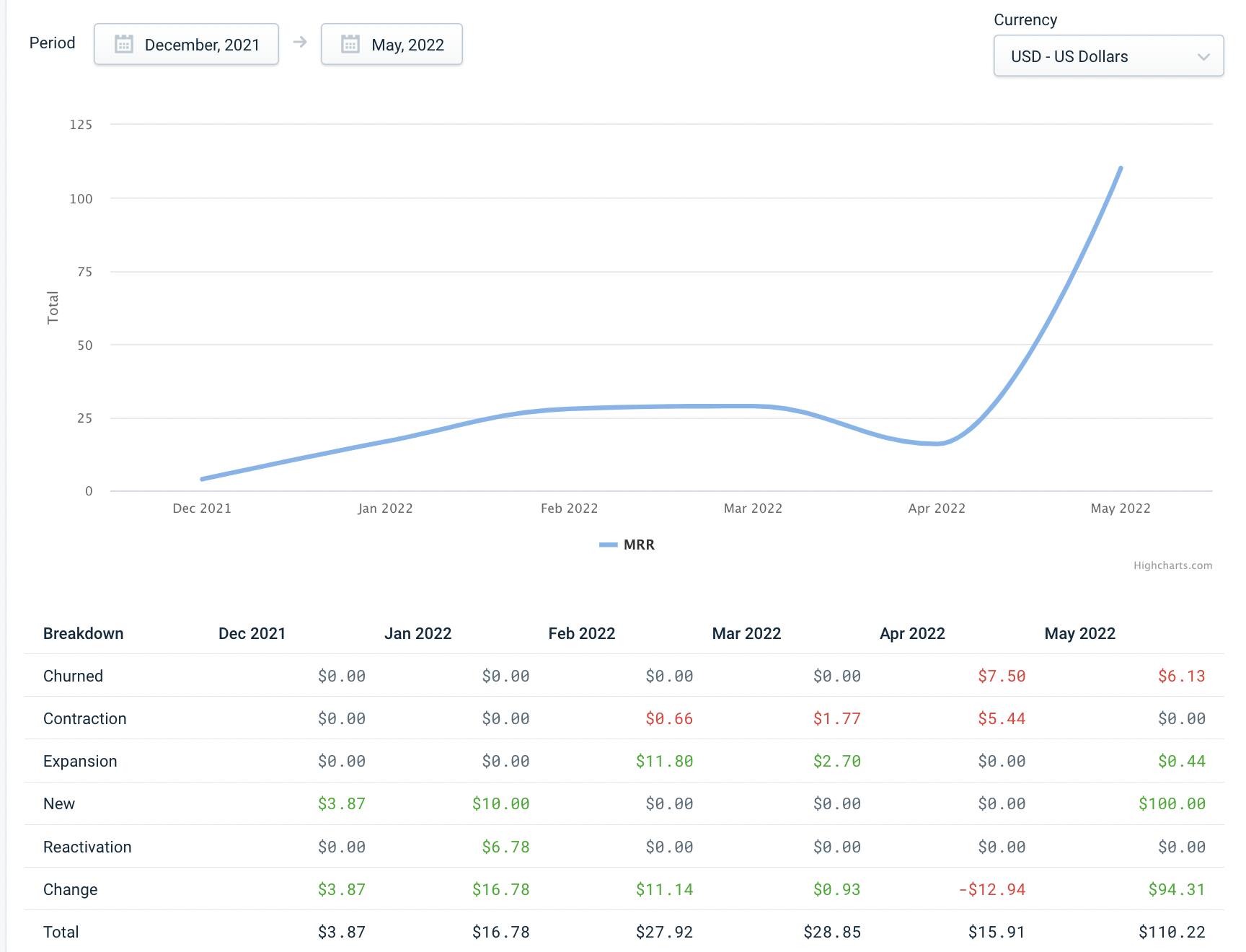Image resolution: width=1246 pixels, height=952 pixels.
Task: Click the MRR legend blue line swatch
Action: (x=608, y=545)
